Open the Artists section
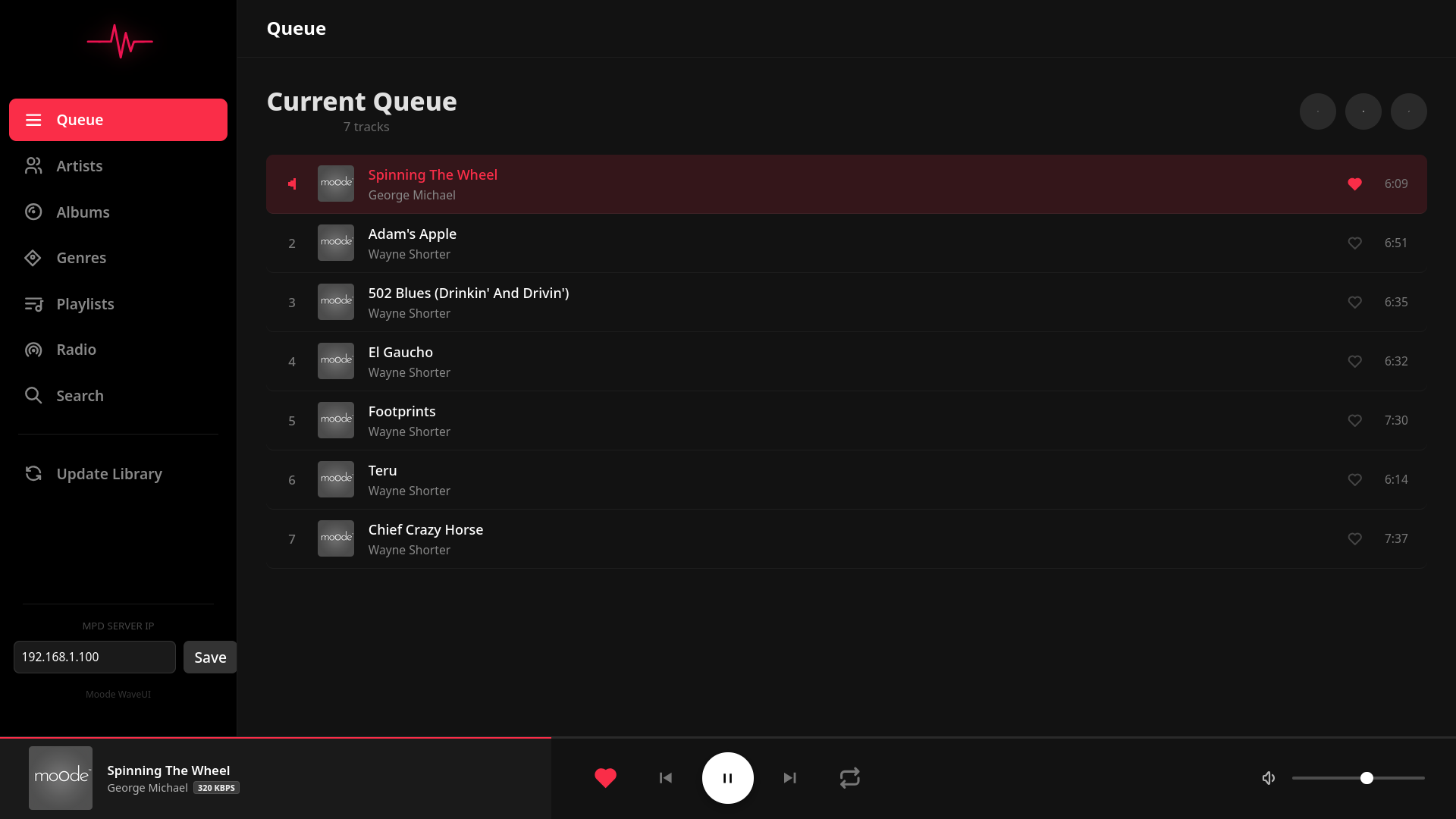Image resolution: width=1456 pixels, height=819 pixels. coord(79,166)
